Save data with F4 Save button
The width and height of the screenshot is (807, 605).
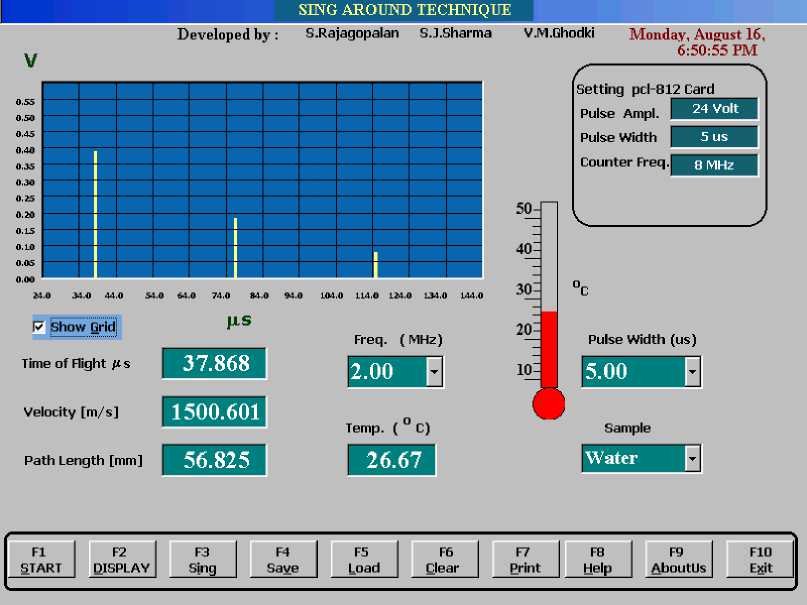(283, 560)
